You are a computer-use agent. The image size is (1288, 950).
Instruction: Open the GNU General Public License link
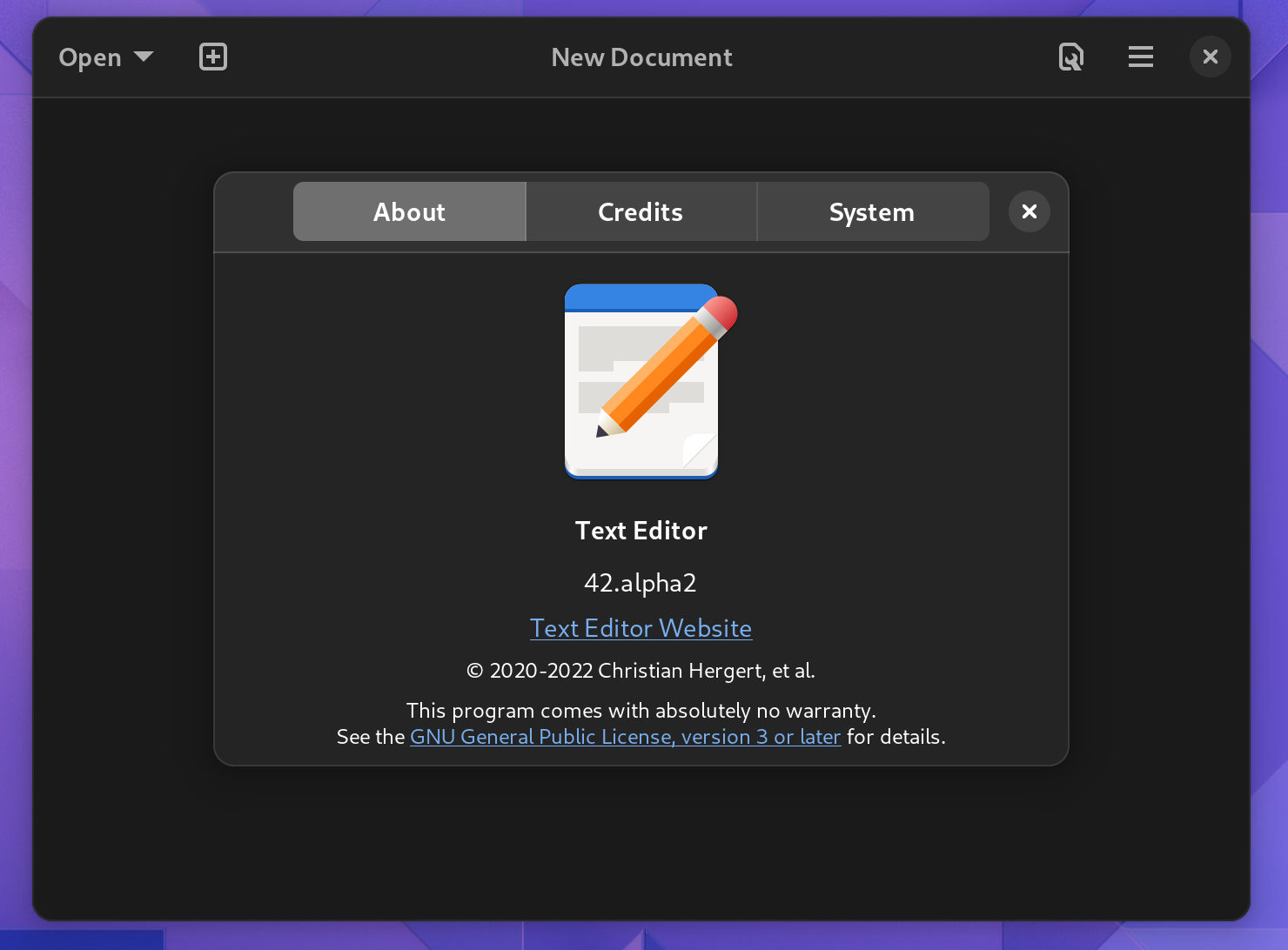(625, 736)
